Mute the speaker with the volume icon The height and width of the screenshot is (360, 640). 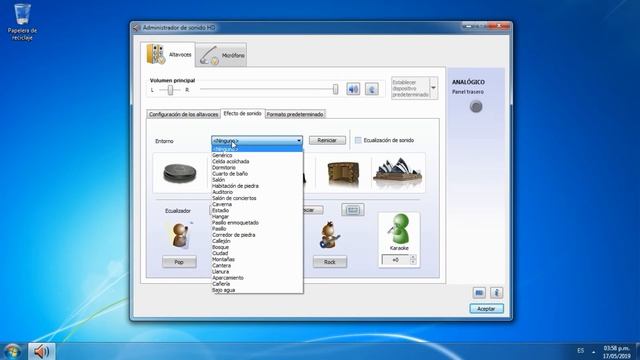click(x=353, y=89)
